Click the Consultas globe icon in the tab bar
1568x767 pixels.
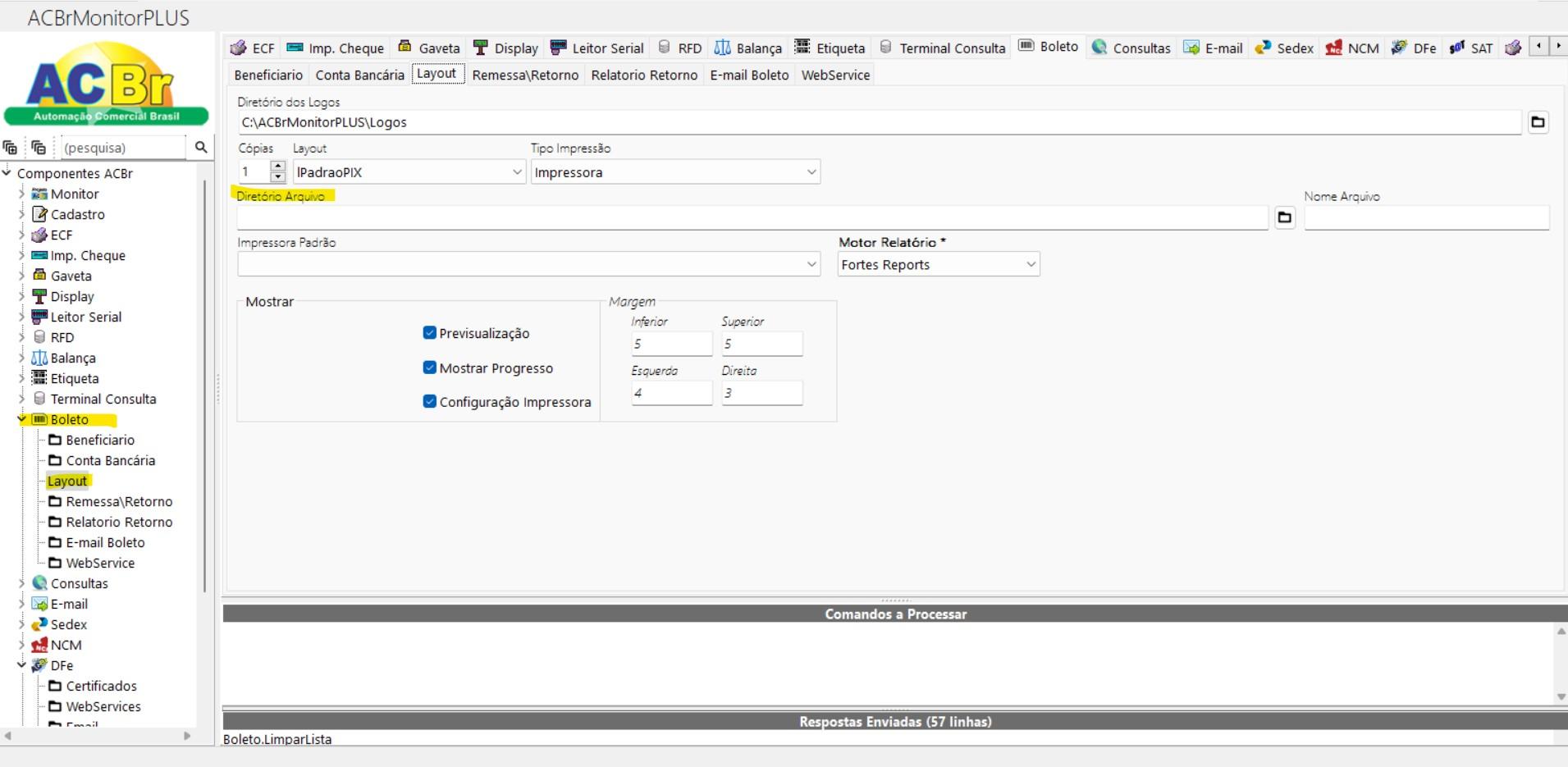[x=1099, y=48]
